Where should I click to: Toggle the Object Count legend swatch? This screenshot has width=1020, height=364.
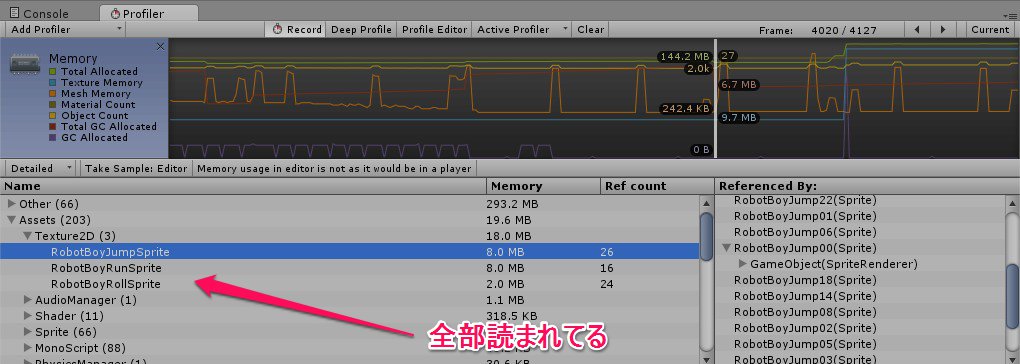[53, 116]
